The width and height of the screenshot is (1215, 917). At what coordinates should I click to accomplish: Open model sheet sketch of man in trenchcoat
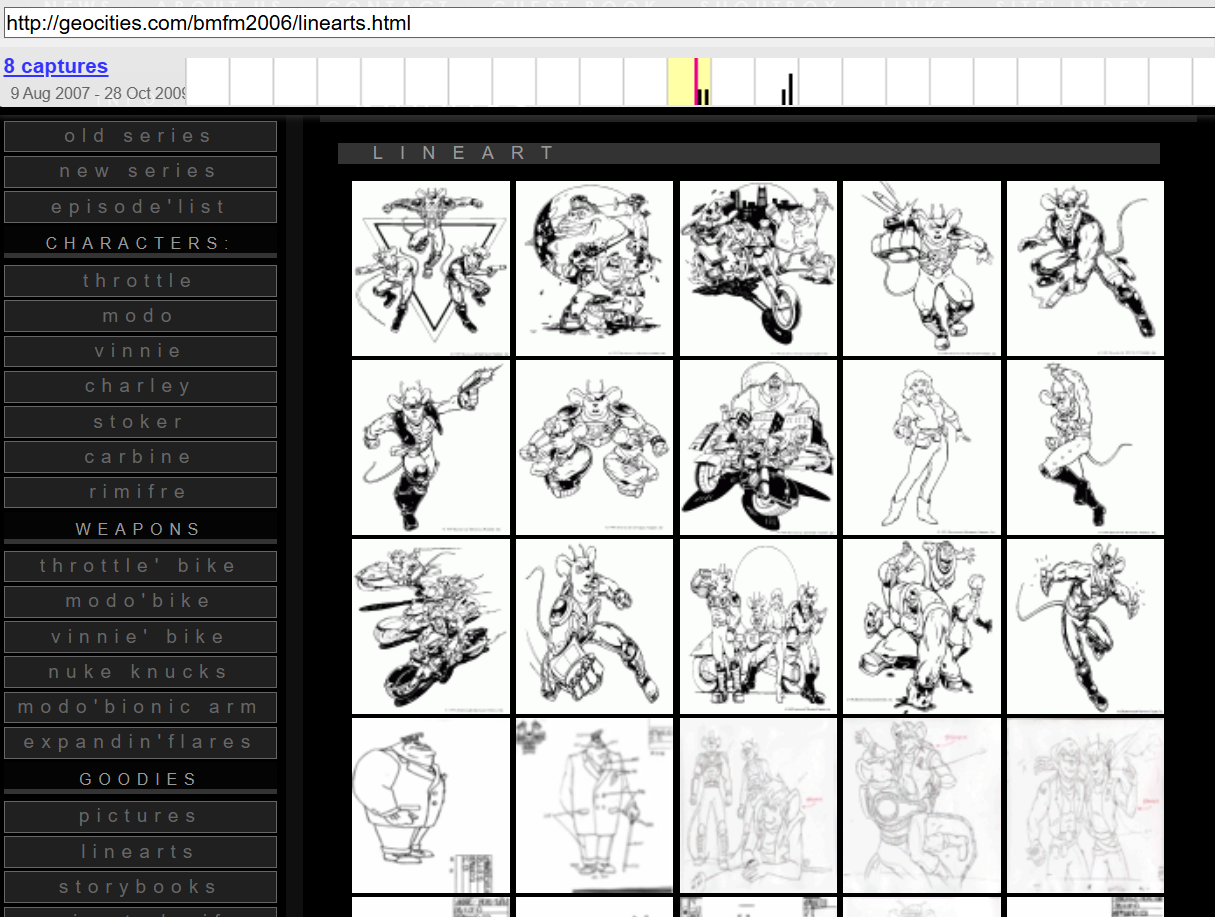595,806
